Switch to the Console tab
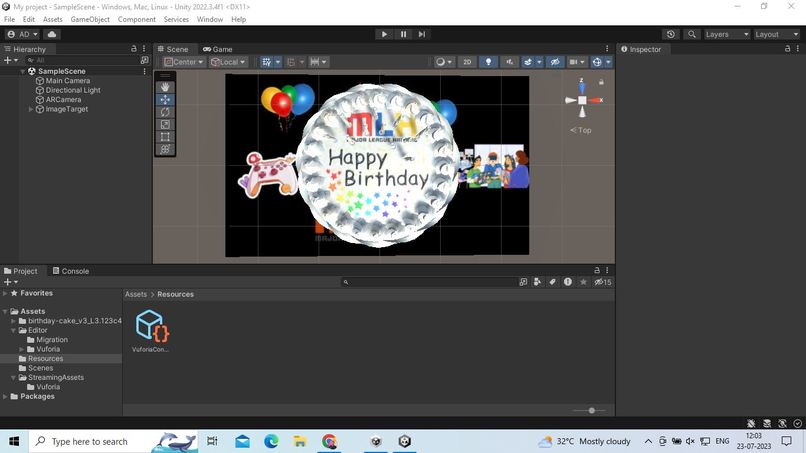Screen dimensions: 806x453 tap(70, 271)
